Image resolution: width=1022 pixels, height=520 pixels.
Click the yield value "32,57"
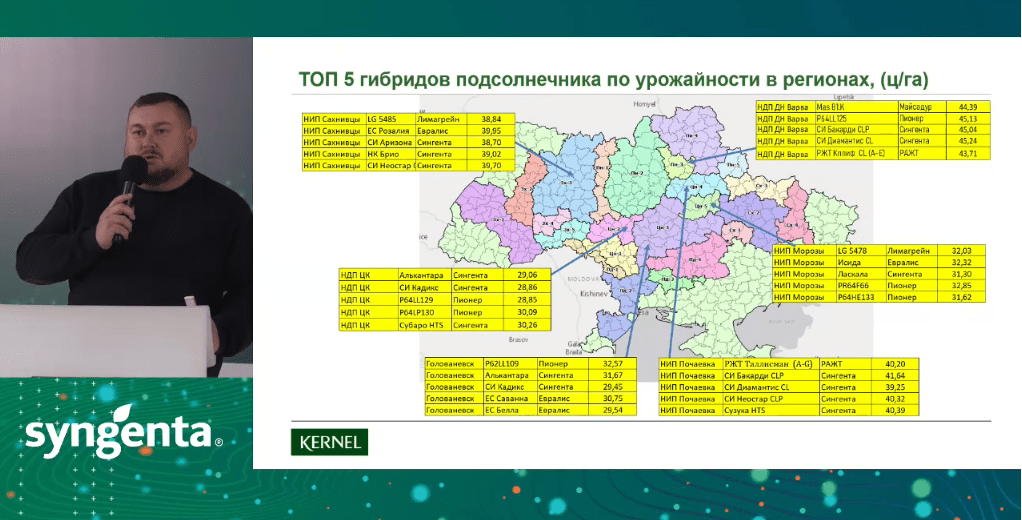613,364
